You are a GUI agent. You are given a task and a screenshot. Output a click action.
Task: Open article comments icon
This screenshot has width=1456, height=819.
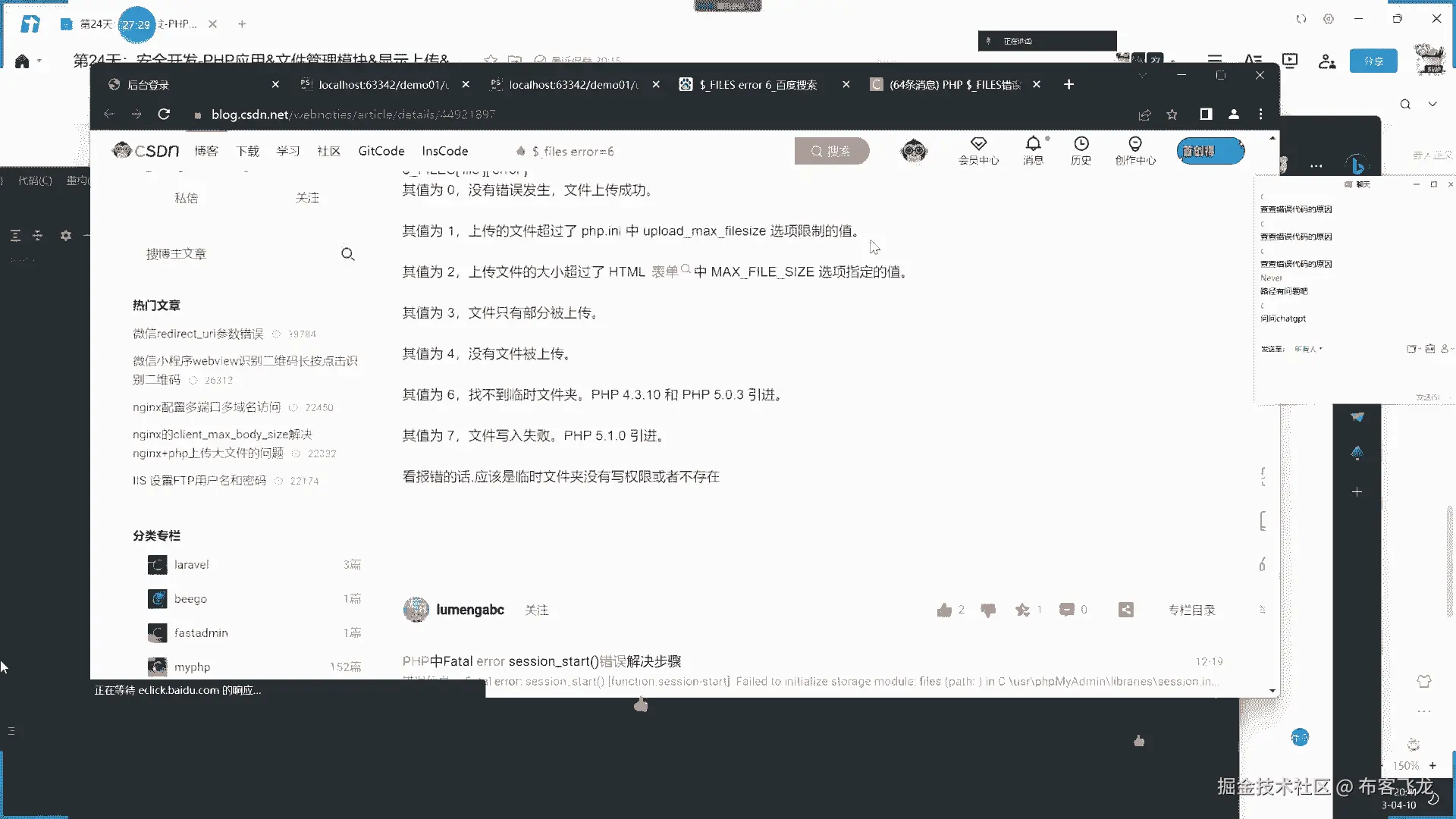coord(1067,610)
